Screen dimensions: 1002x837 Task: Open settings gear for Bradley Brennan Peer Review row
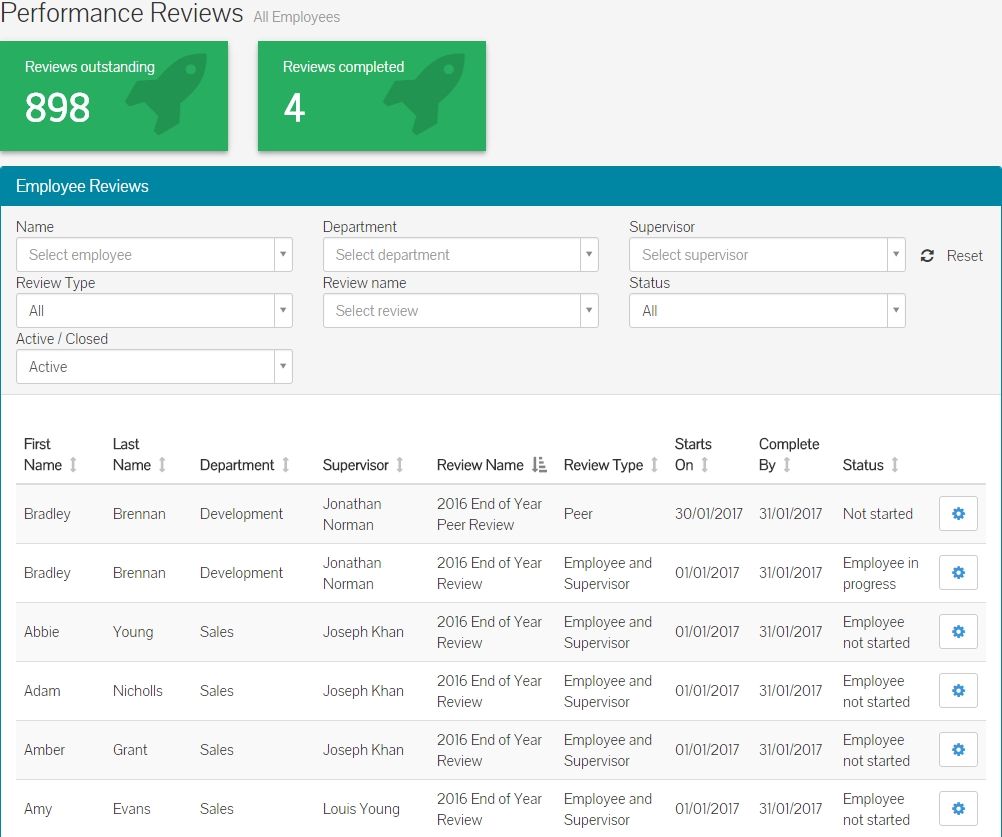[x=958, y=514]
